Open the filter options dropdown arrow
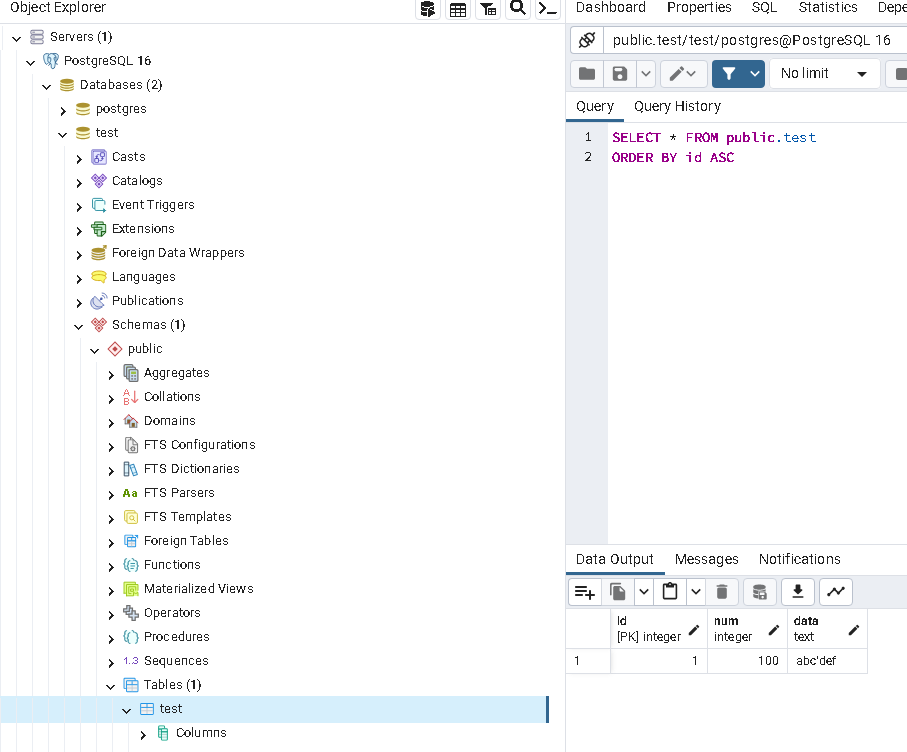 [x=755, y=73]
